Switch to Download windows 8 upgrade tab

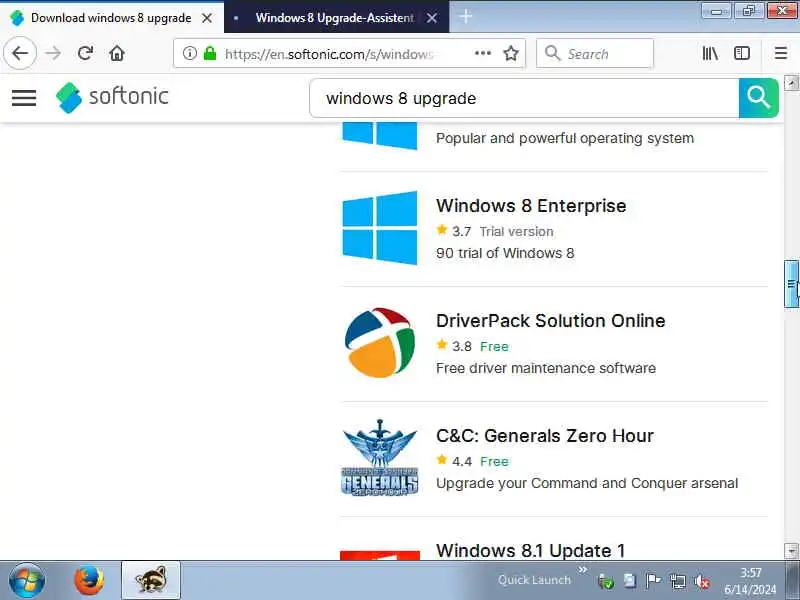(111, 18)
